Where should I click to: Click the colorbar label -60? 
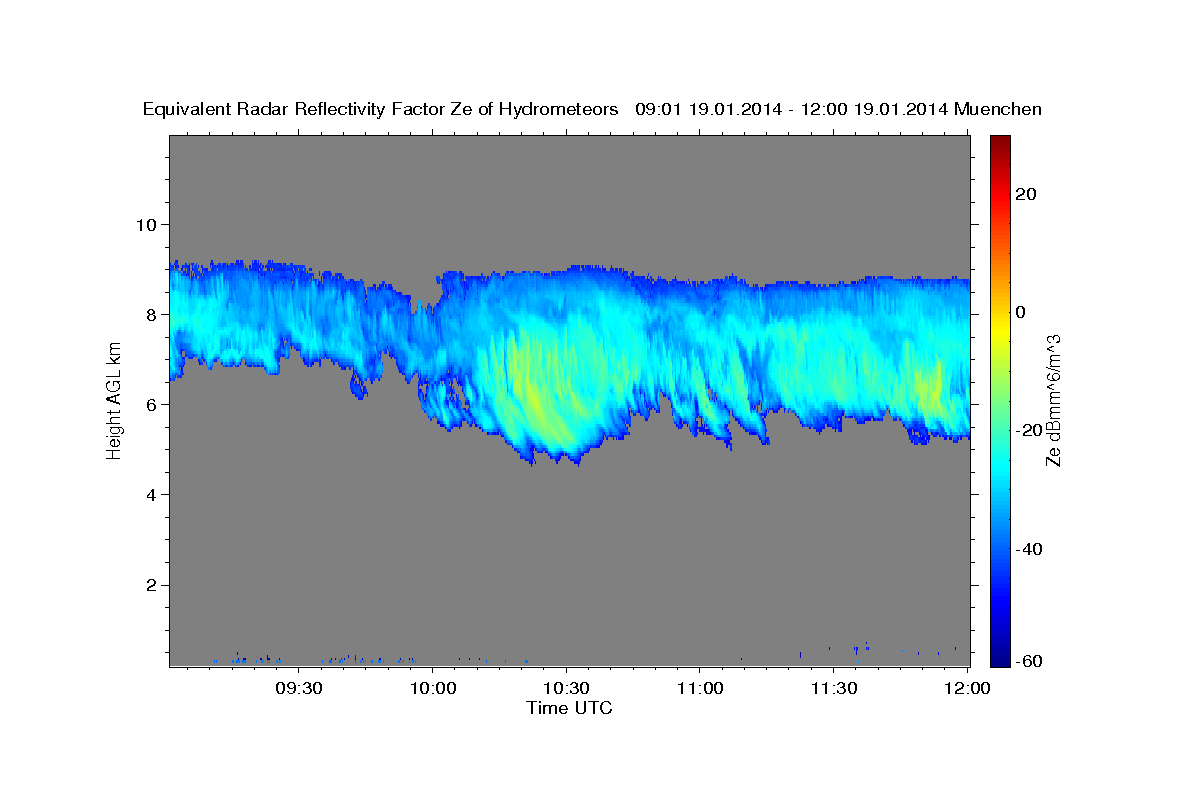(1030, 662)
